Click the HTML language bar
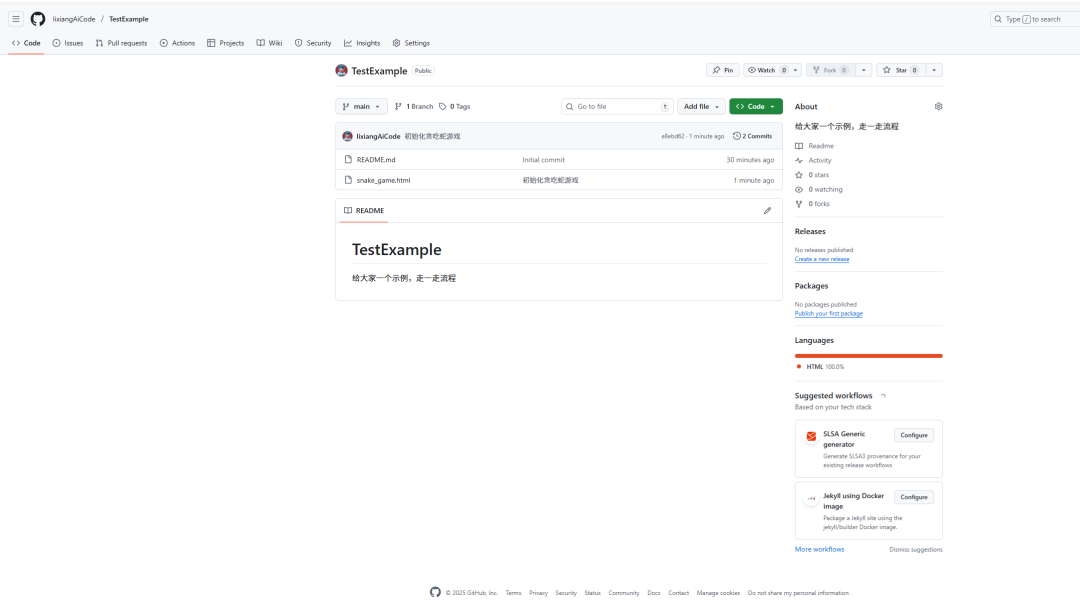Image resolution: width=1080 pixels, height=601 pixels. pos(868,355)
